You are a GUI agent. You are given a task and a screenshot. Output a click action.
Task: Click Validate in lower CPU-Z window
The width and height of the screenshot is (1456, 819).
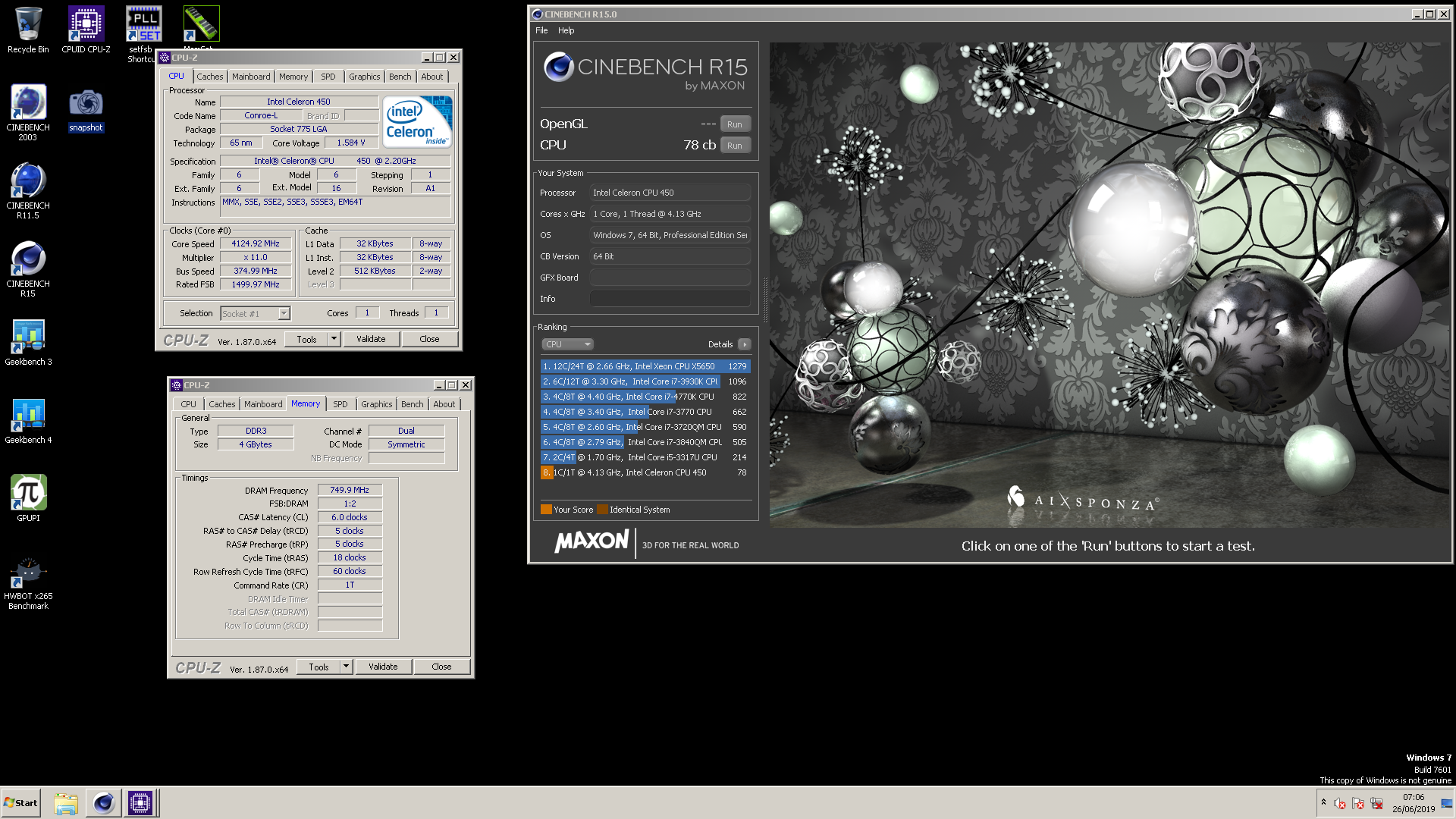(x=383, y=667)
